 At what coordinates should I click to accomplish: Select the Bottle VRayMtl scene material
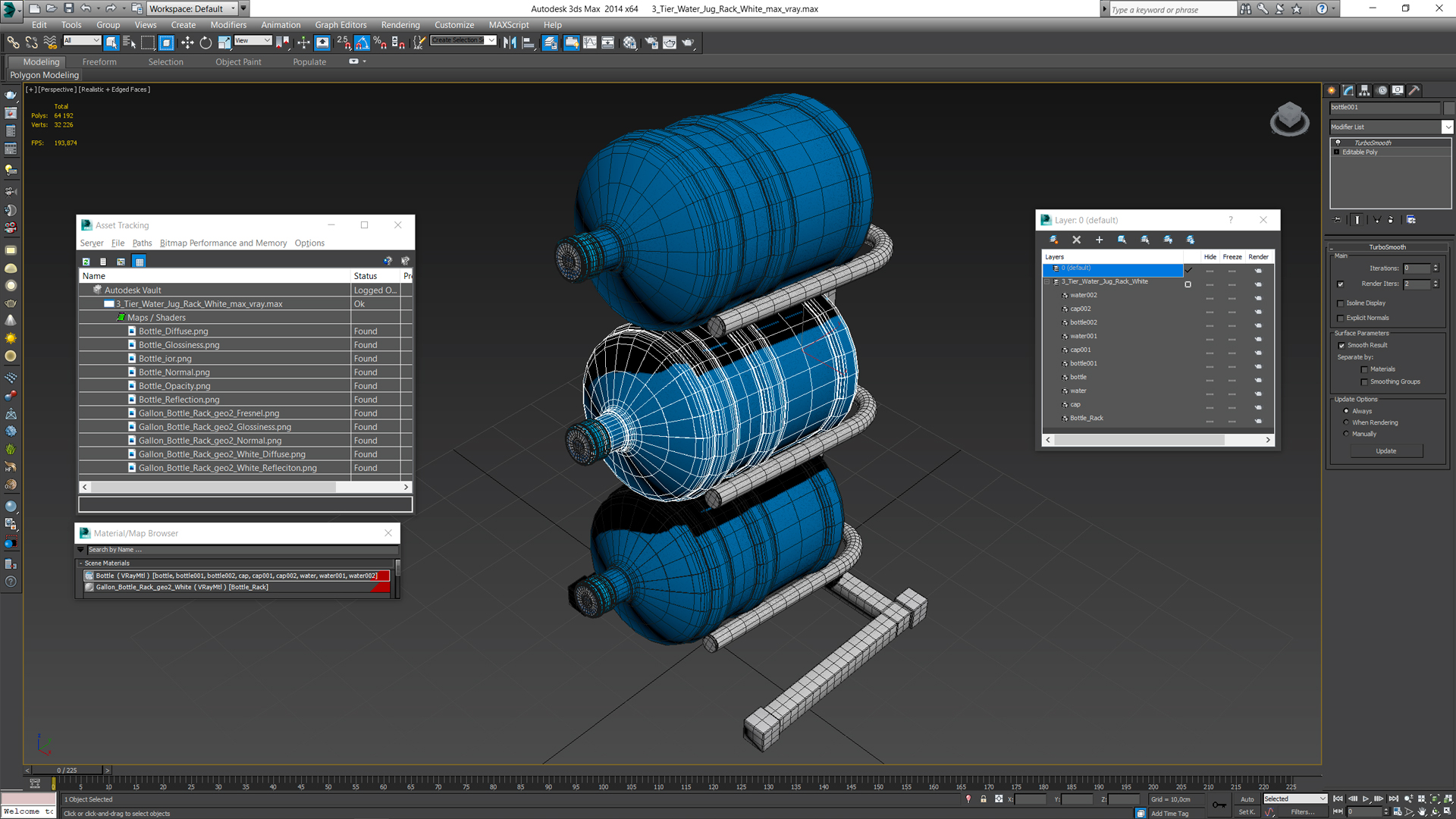click(237, 576)
